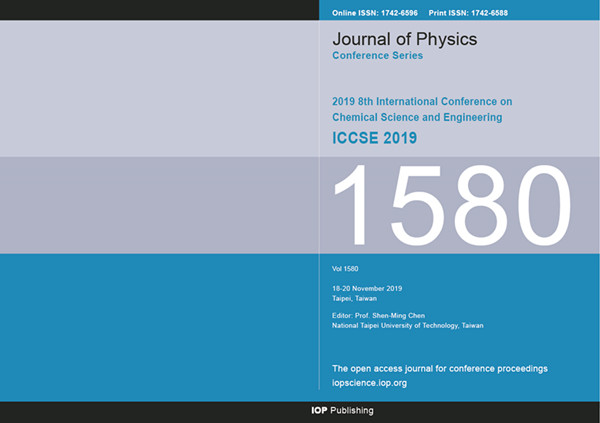Click the '18-20 November 2019' date
This screenshot has height=423, width=600.
pos(367,288)
